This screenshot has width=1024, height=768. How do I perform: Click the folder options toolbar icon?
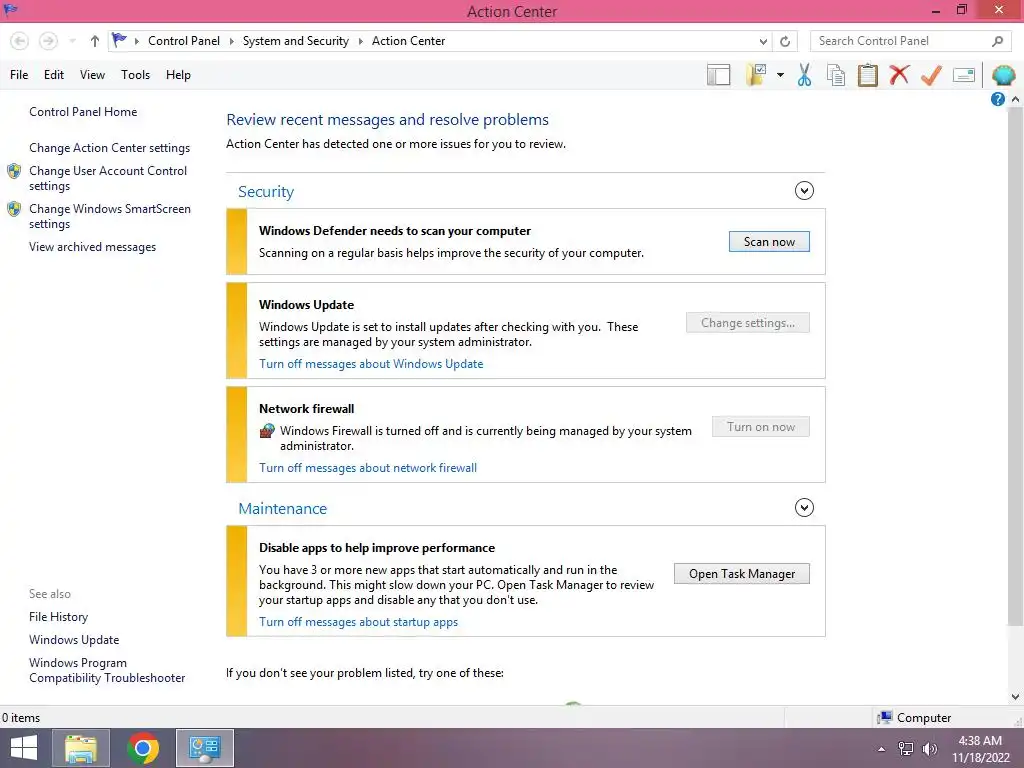pyautogui.click(x=756, y=74)
